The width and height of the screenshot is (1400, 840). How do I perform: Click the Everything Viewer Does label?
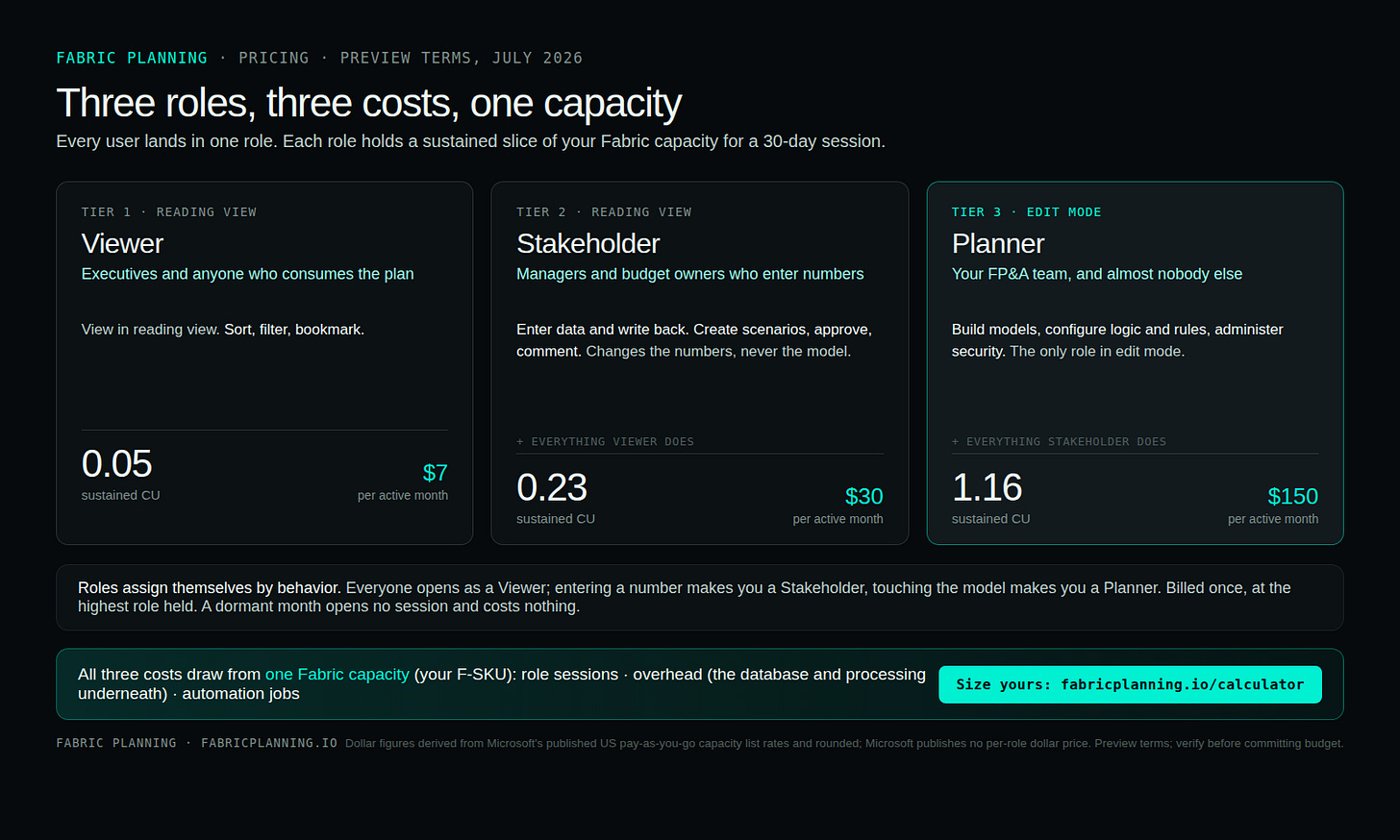pyautogui.click(x=605, y=441)
